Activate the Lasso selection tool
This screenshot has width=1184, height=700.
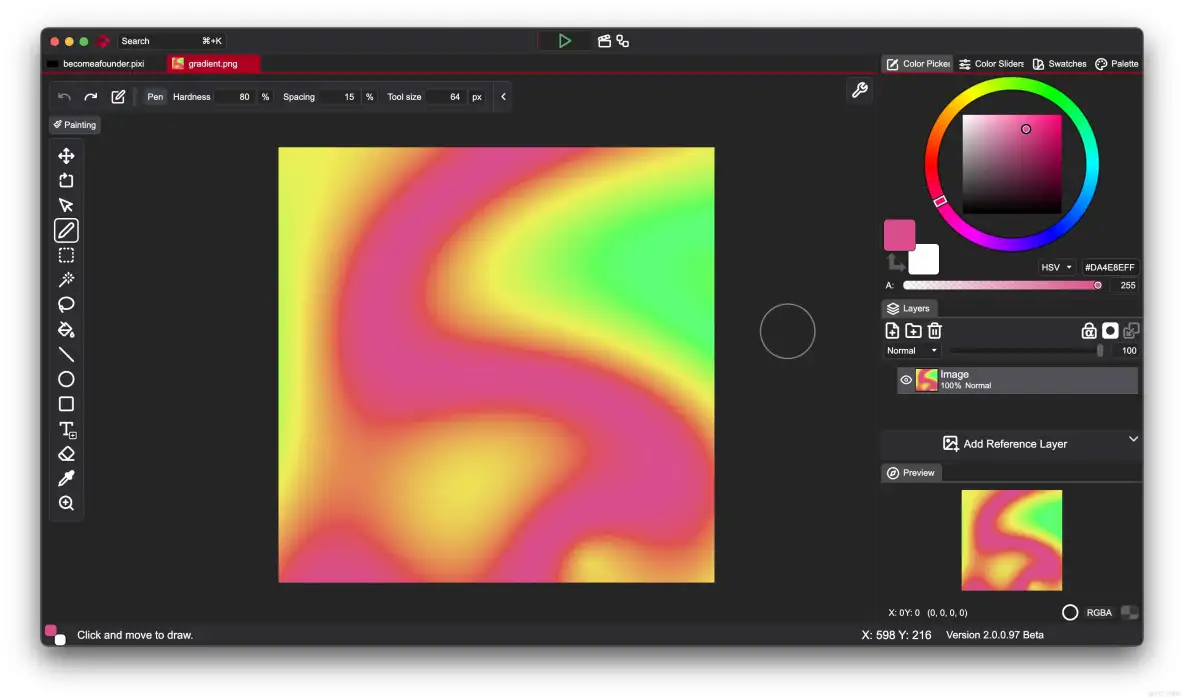[x=66, y=304]
